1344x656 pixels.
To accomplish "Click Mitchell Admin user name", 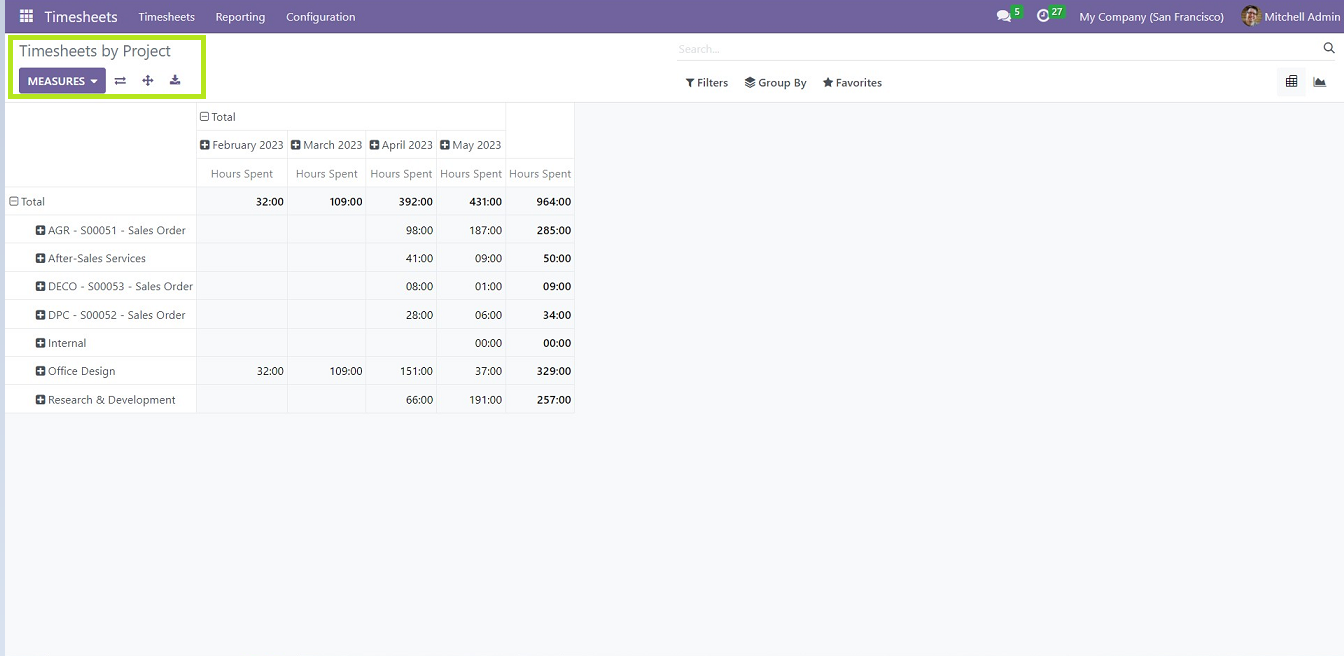I will point(1302,17).
